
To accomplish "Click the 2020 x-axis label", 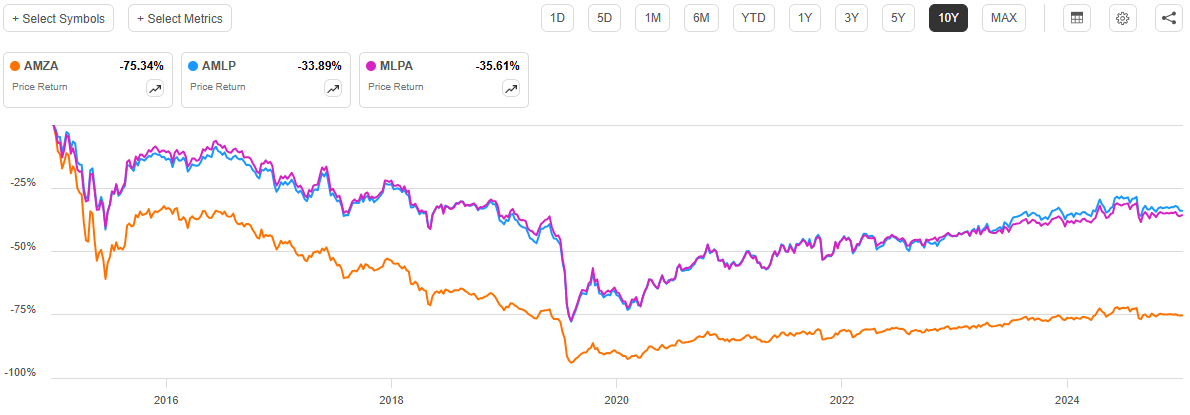I will pos(616,396).
